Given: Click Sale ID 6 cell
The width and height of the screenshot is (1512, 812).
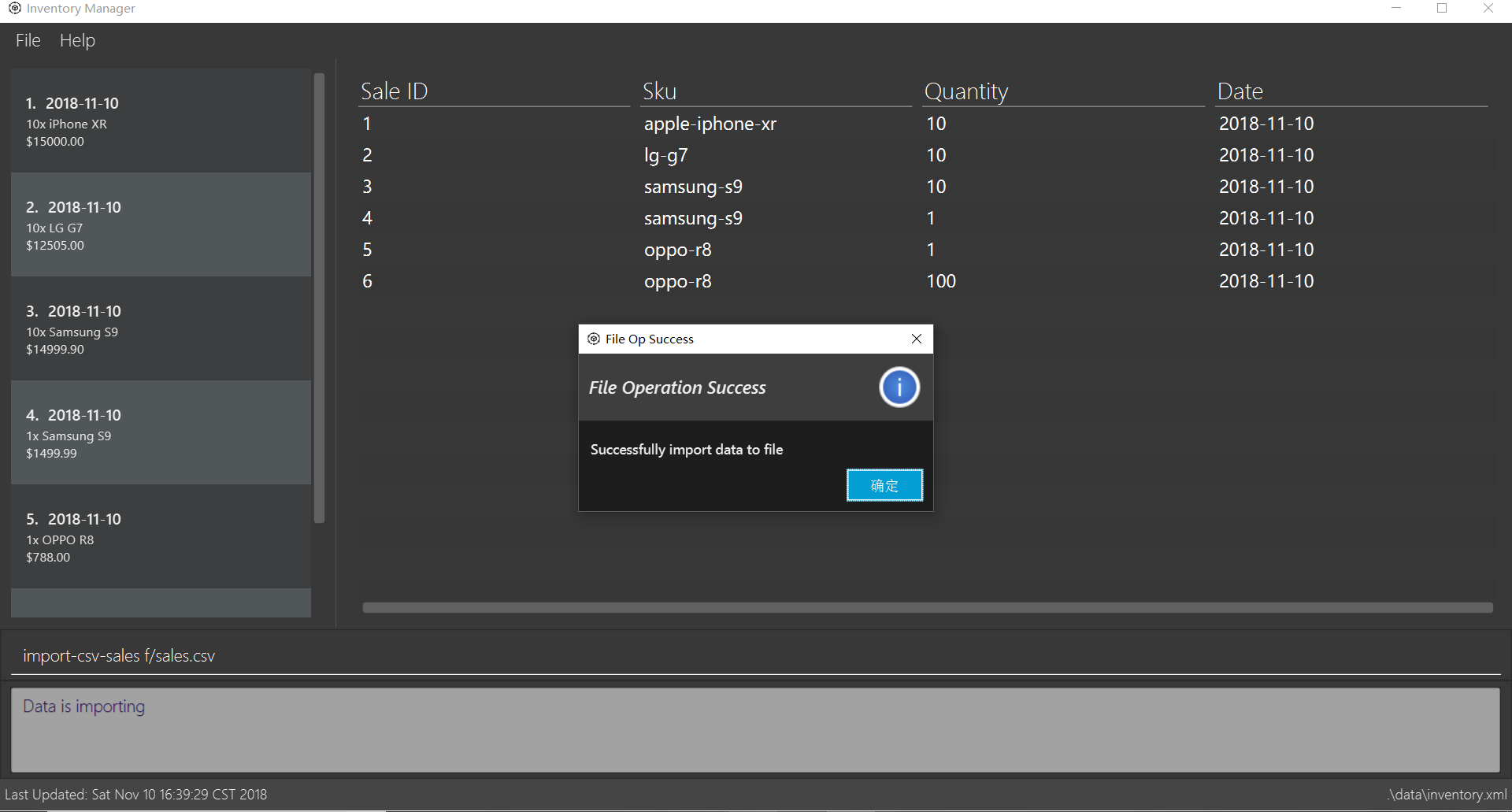Looking at the screenshot, I should tap(367, 281).
